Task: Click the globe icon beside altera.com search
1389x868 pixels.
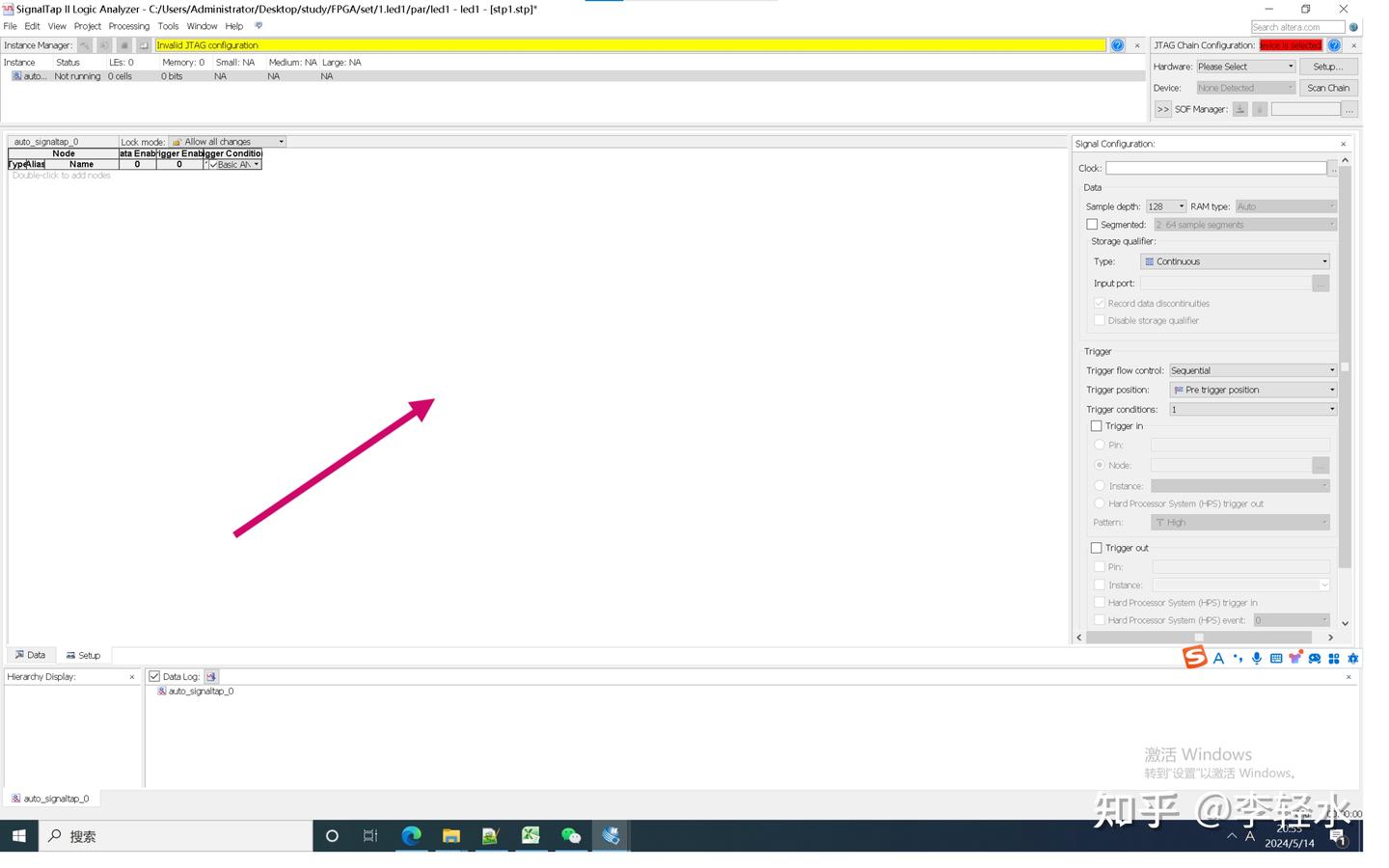Action: pos(1353,27)
